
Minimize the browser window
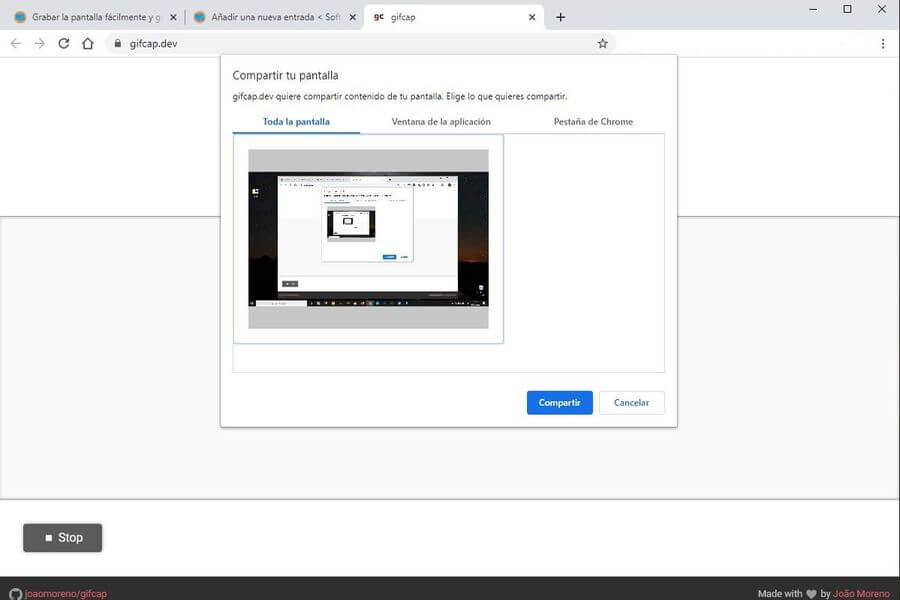point(813,9)
